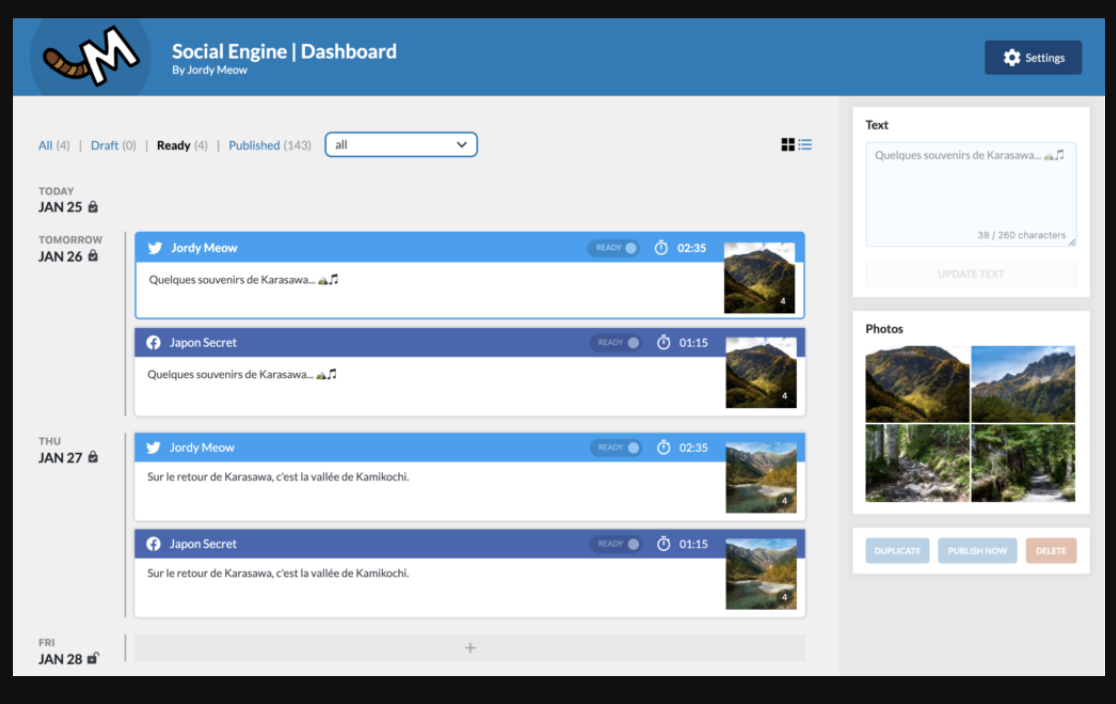Screen dimensions: 1116x704
Task: Click the JAN 26 date label
Action: coord(60,256)
